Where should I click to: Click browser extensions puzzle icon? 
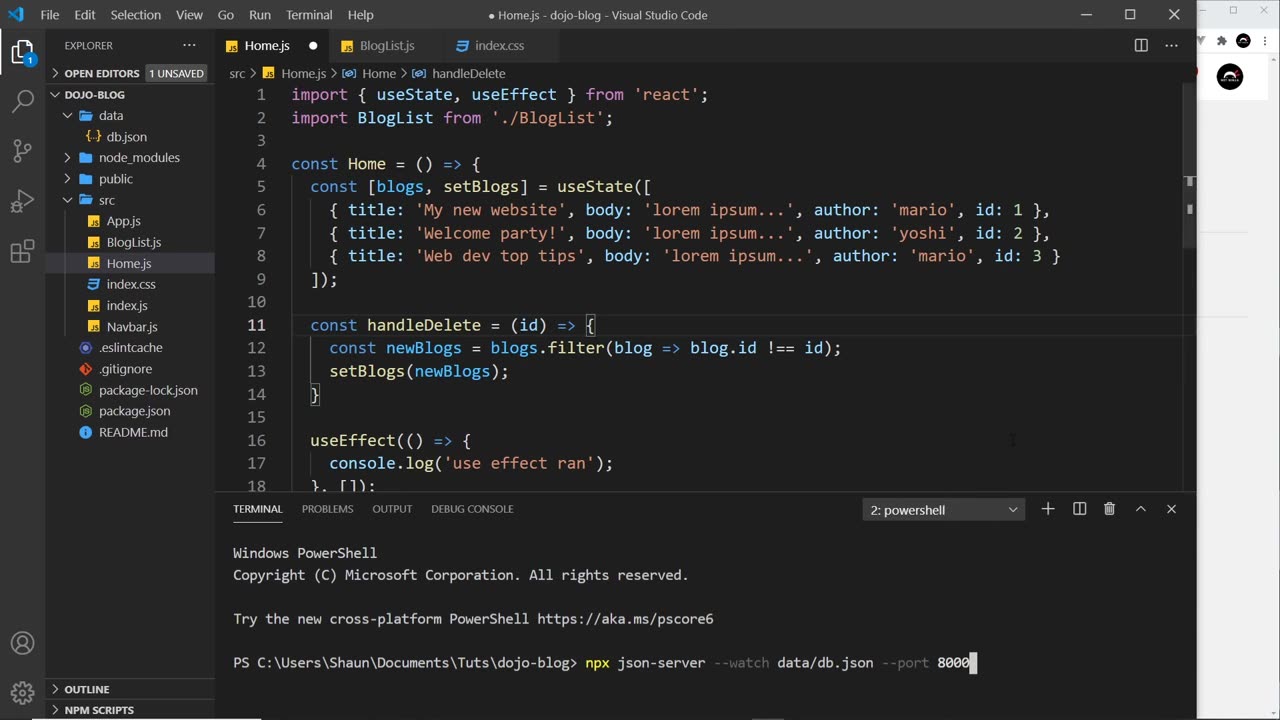(x=1221, y=41)
